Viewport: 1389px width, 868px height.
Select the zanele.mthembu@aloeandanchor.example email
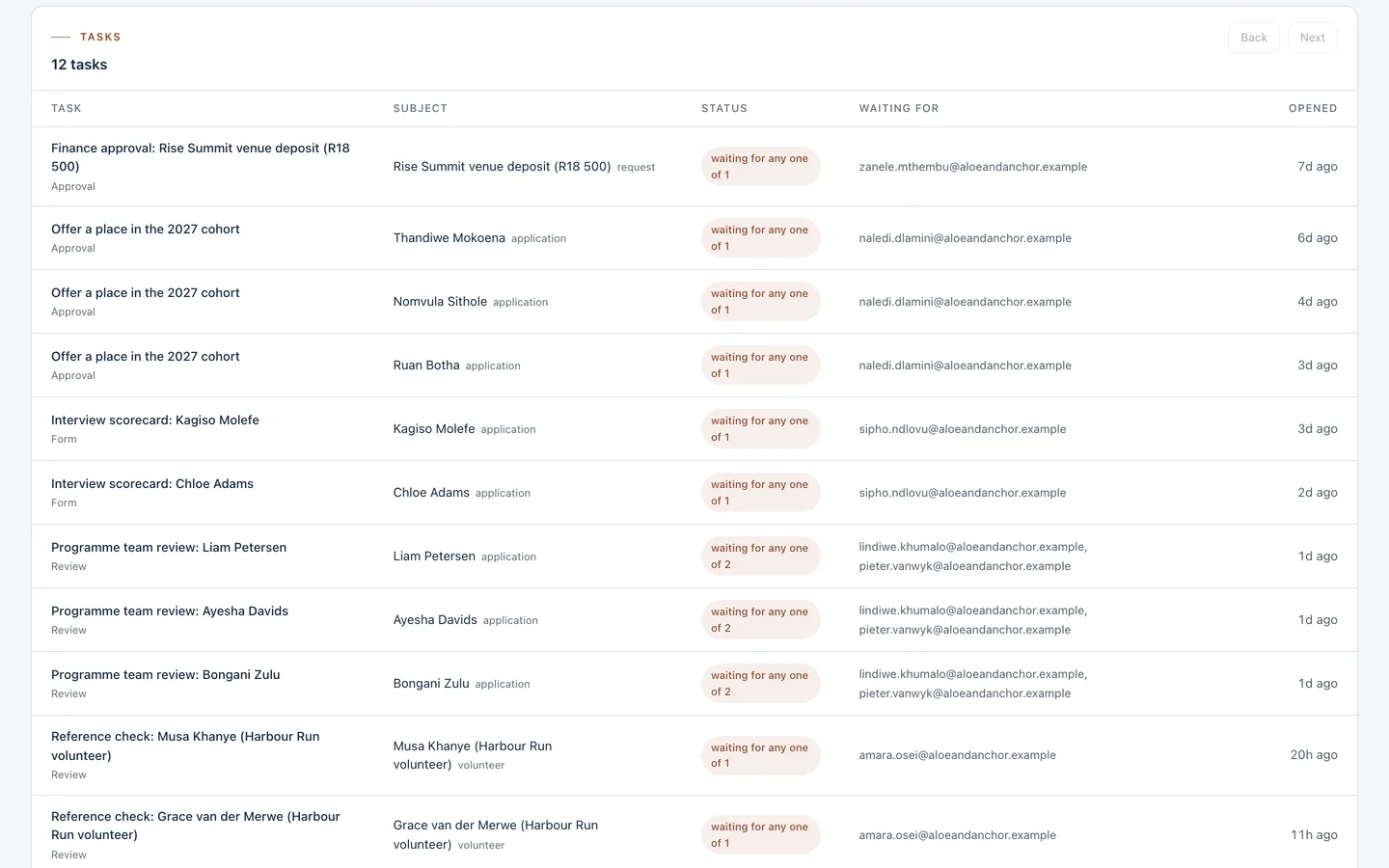tap(973, 167)
